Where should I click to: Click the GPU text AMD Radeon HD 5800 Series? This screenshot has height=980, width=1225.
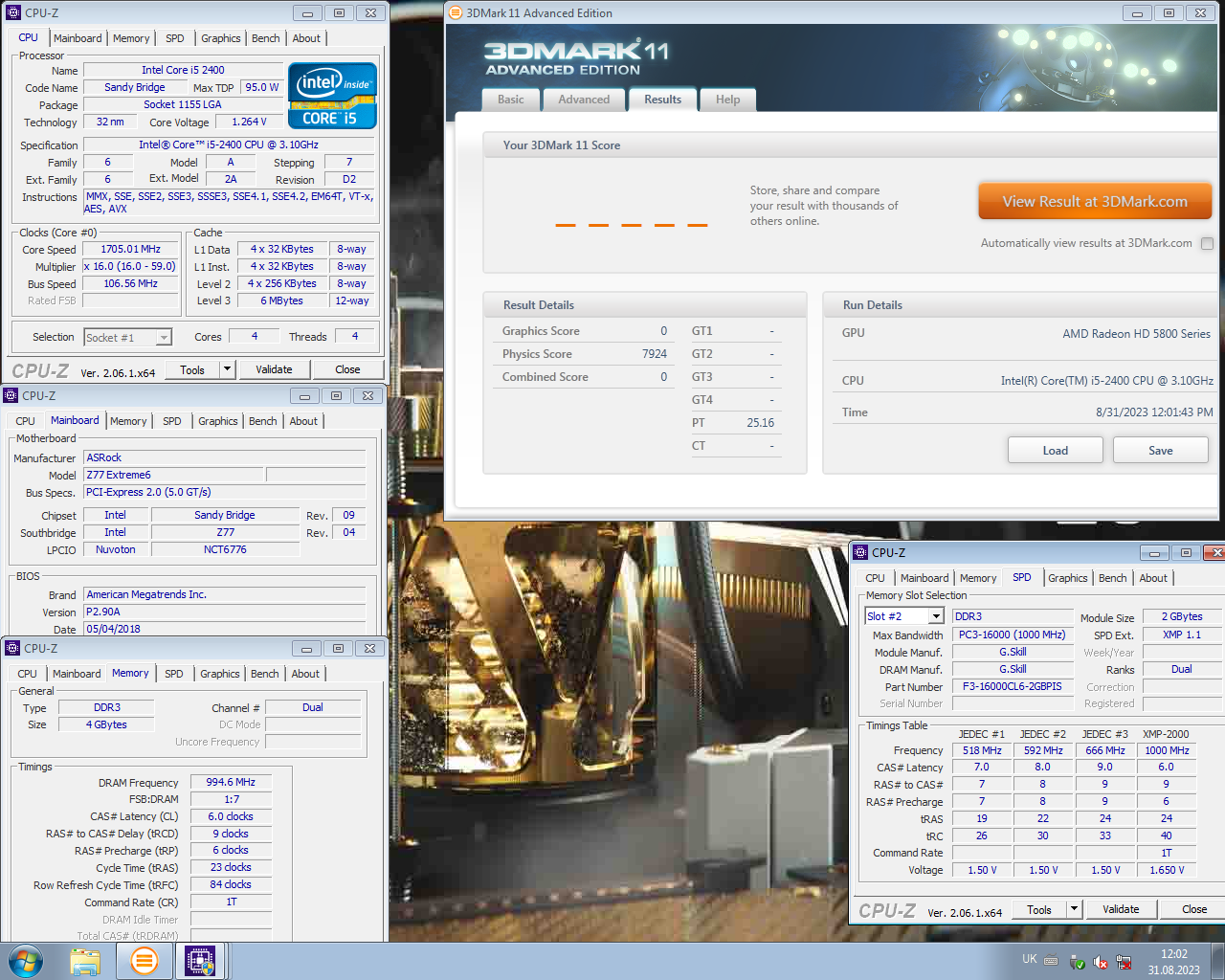1136,334
